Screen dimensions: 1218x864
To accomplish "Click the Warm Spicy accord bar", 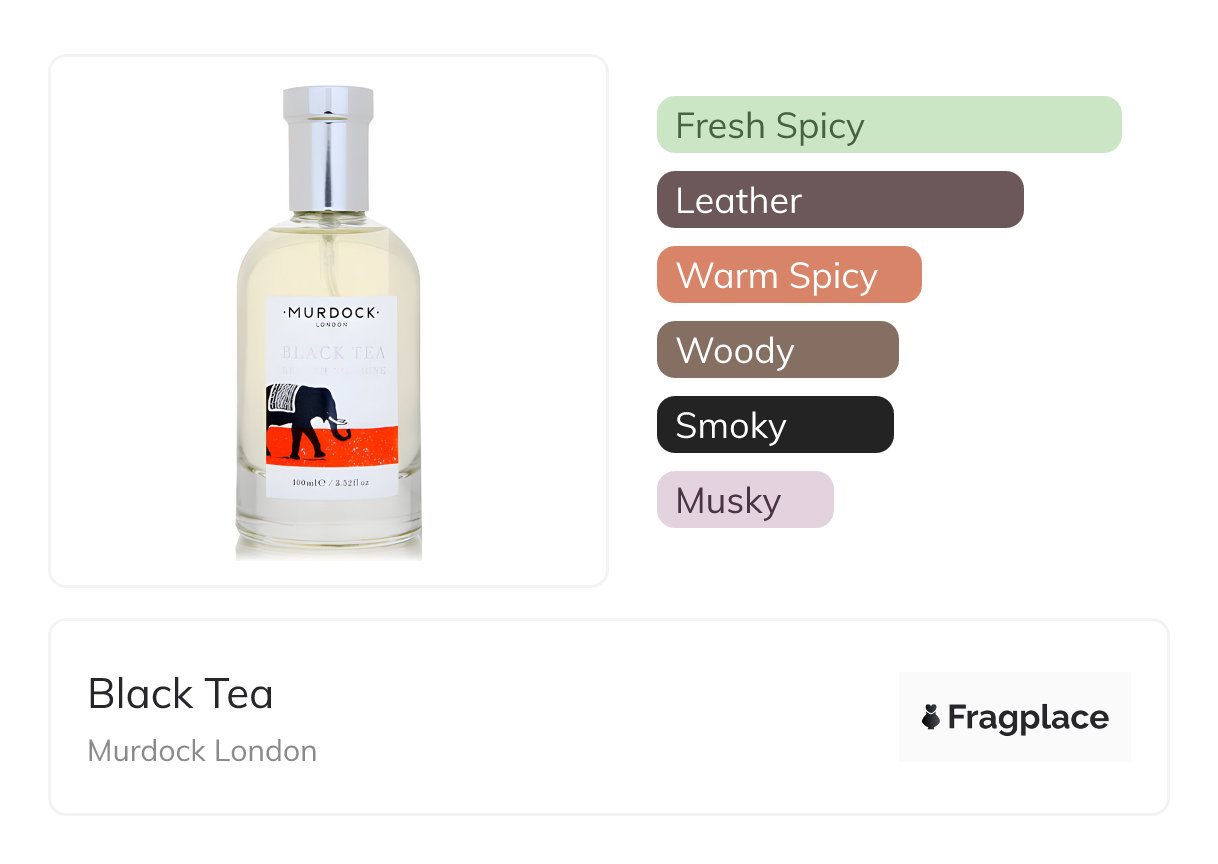I will [789, 275].
